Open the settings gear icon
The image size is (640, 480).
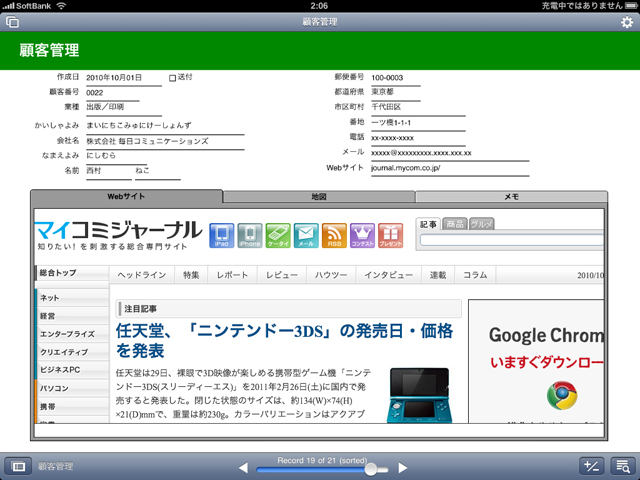(627, 22)
